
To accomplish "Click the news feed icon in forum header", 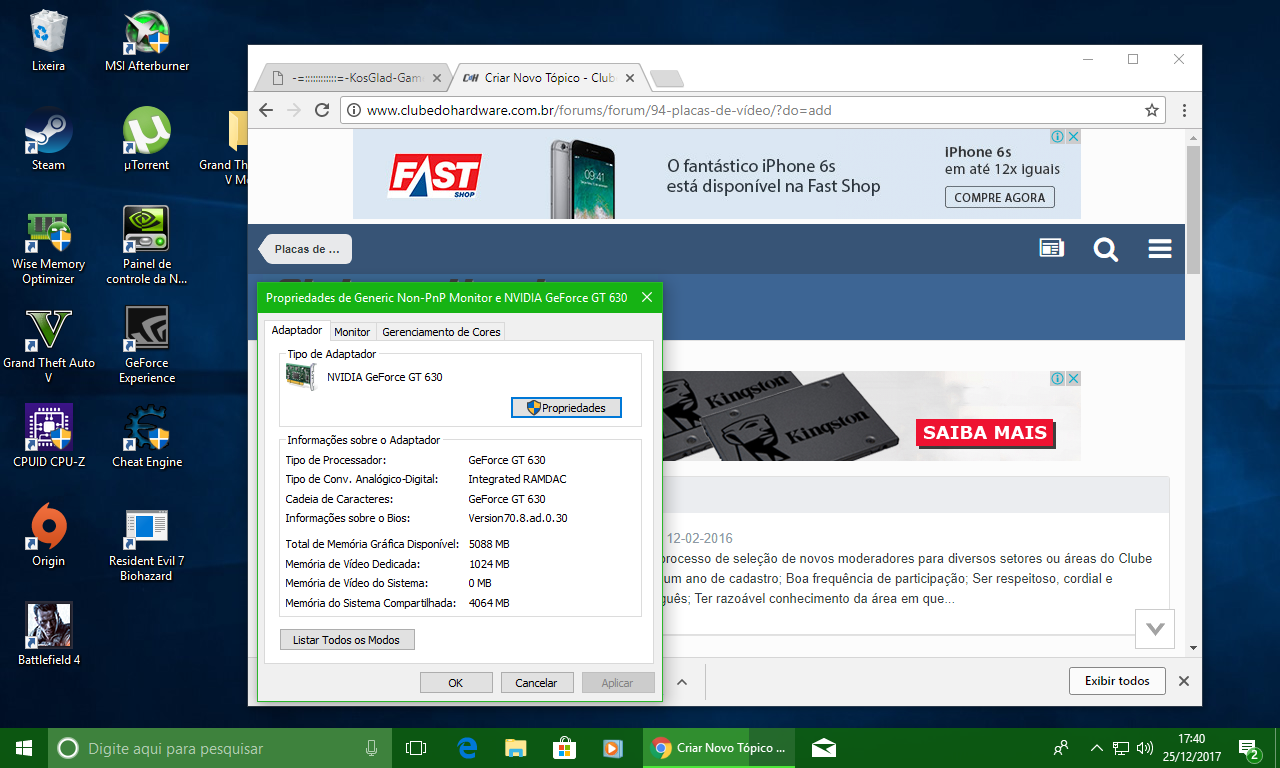I will 1051,249.
